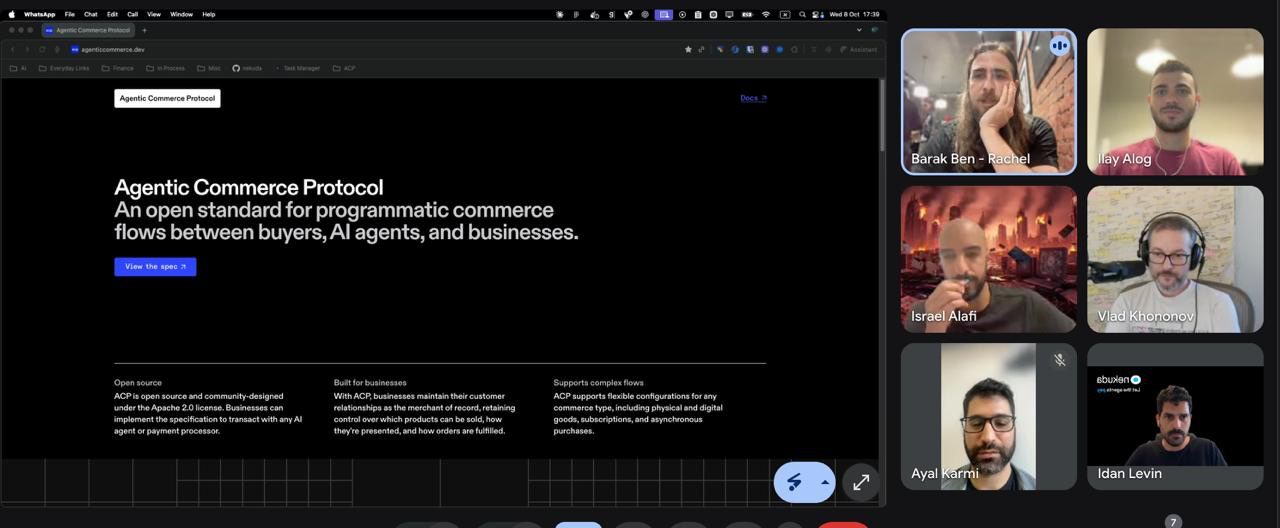This screenshot has width=1280, height=528.
Task: Click the bookmark star icon in address bar
Action: pyautogui.click(x=688, y=49)
